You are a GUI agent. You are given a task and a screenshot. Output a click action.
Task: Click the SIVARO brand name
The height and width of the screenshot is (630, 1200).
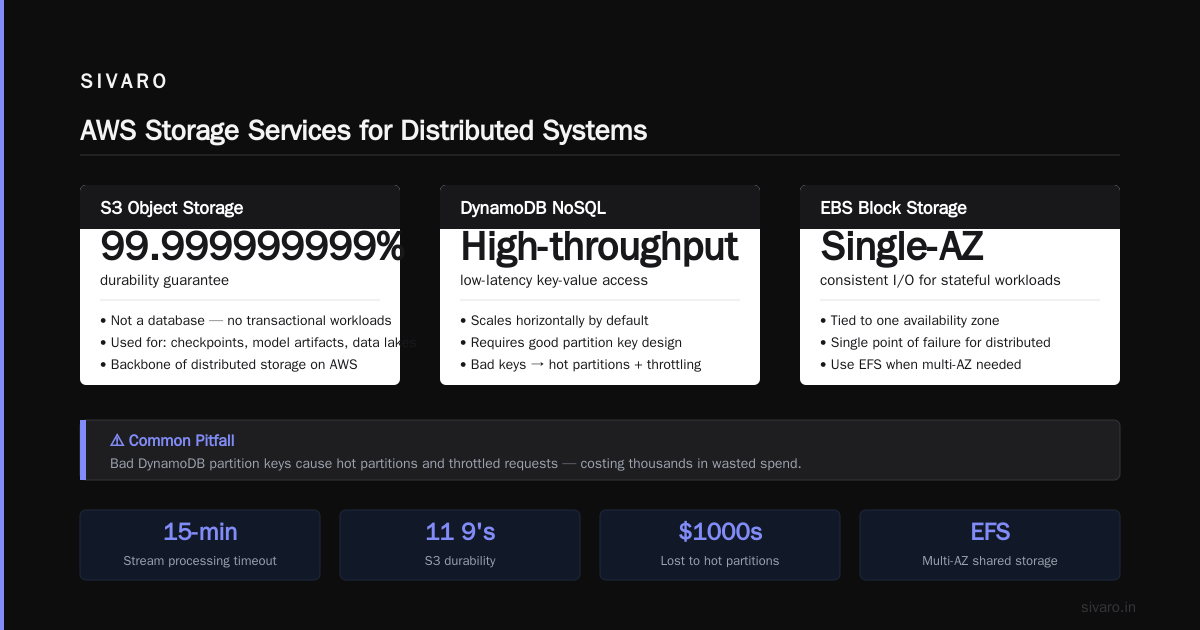click(124, 82)
